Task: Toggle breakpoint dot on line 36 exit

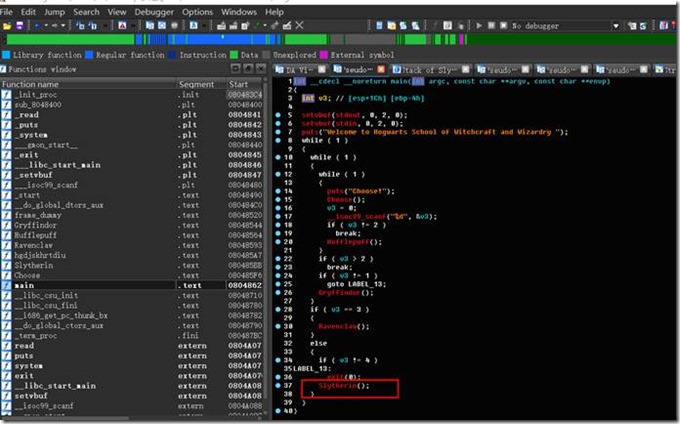Action: 278,377
